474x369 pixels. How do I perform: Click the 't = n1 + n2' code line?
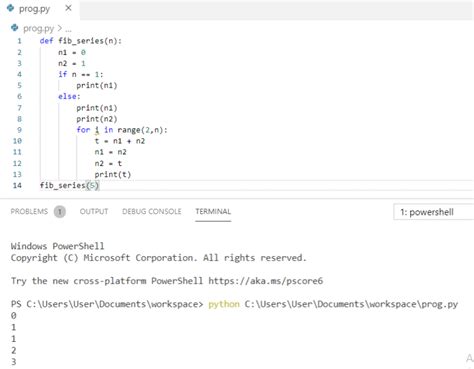120,141
